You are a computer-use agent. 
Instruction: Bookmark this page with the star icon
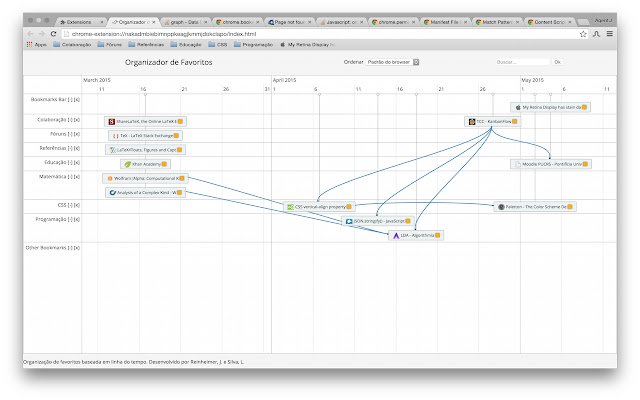coord(583,34)
